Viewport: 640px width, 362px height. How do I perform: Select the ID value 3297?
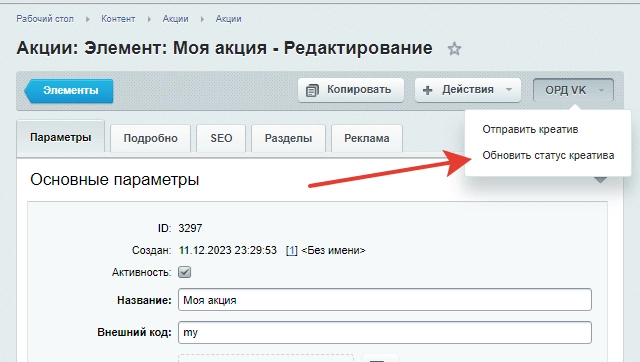190,228
